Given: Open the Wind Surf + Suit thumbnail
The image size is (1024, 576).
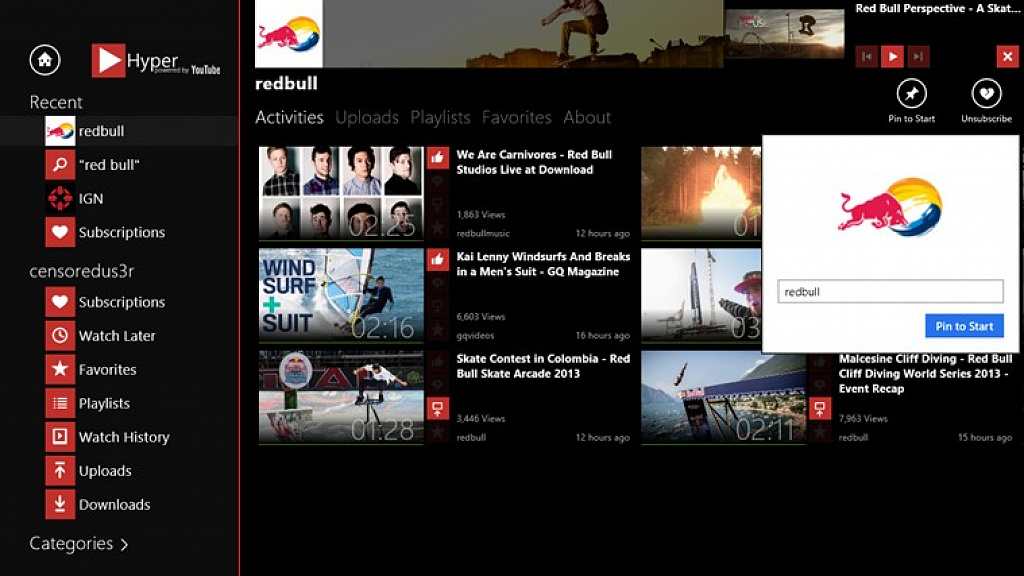Looking at the screenshot, I should click(341, 295).
